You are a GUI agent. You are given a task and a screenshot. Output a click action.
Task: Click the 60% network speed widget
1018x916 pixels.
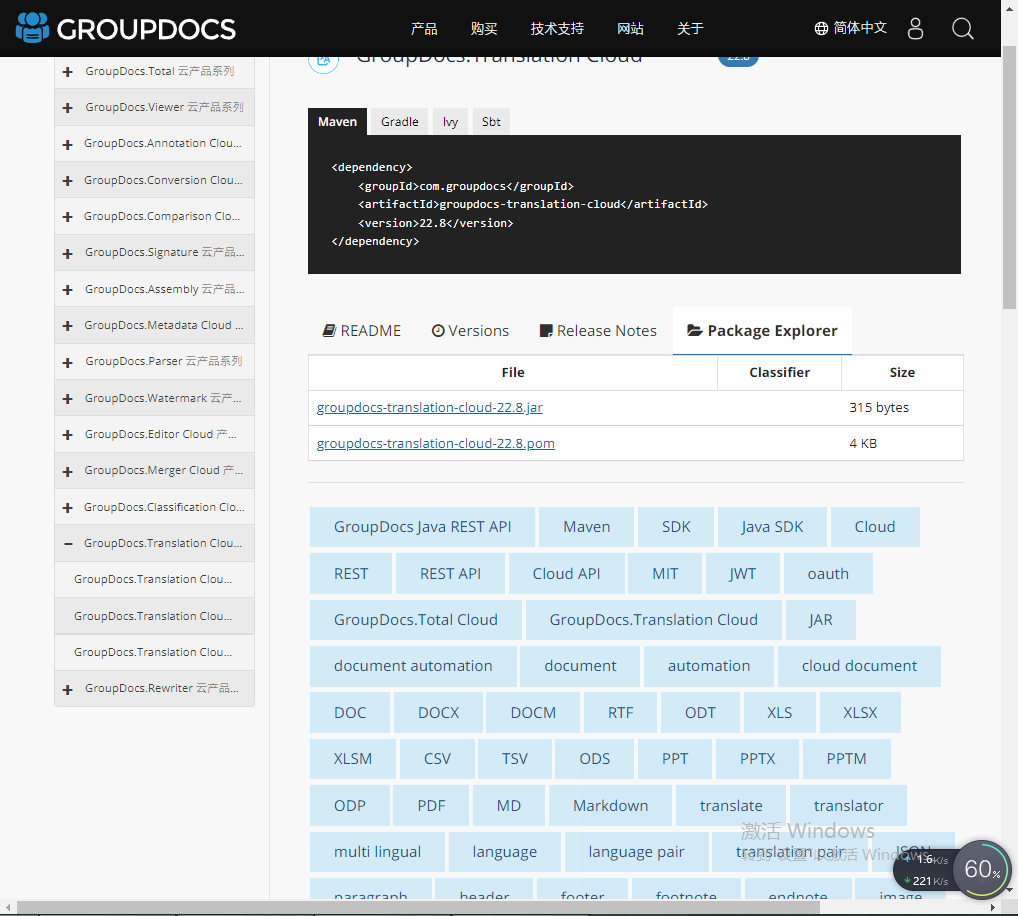pos(982,870)
